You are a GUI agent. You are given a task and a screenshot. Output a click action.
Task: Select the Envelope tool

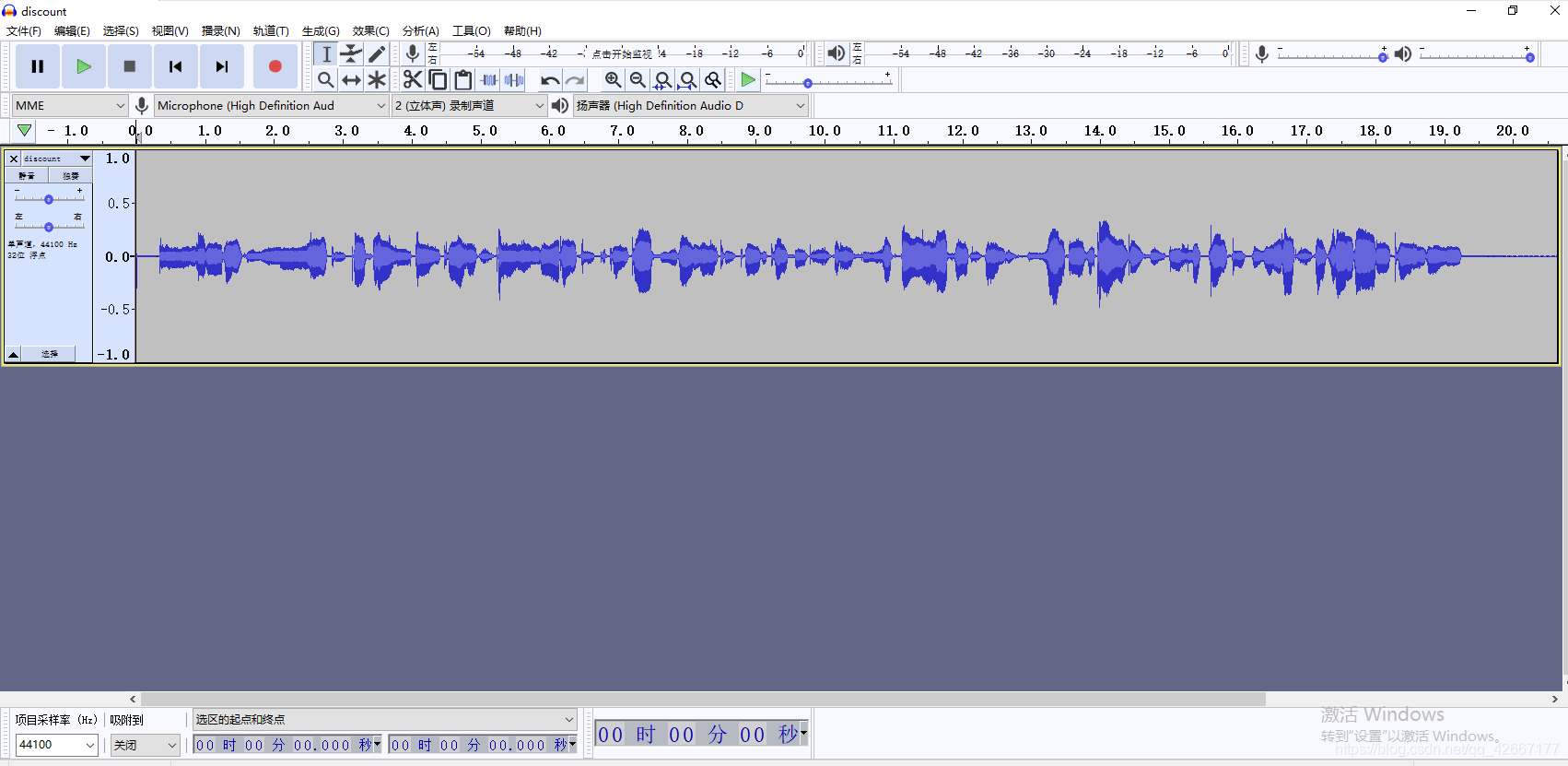351,54
